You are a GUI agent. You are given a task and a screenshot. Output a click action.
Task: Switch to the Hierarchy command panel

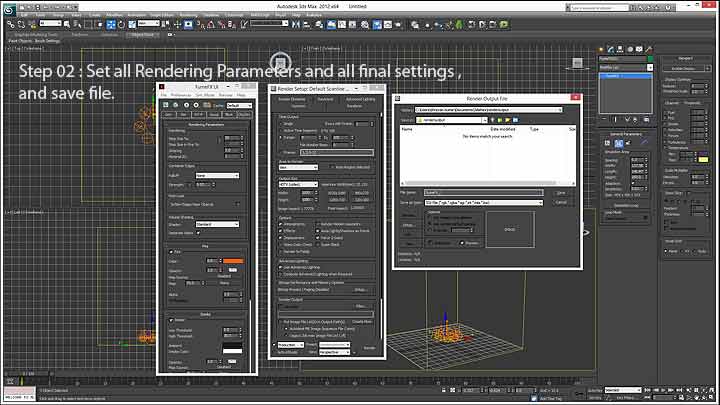(x=620, y=49)
